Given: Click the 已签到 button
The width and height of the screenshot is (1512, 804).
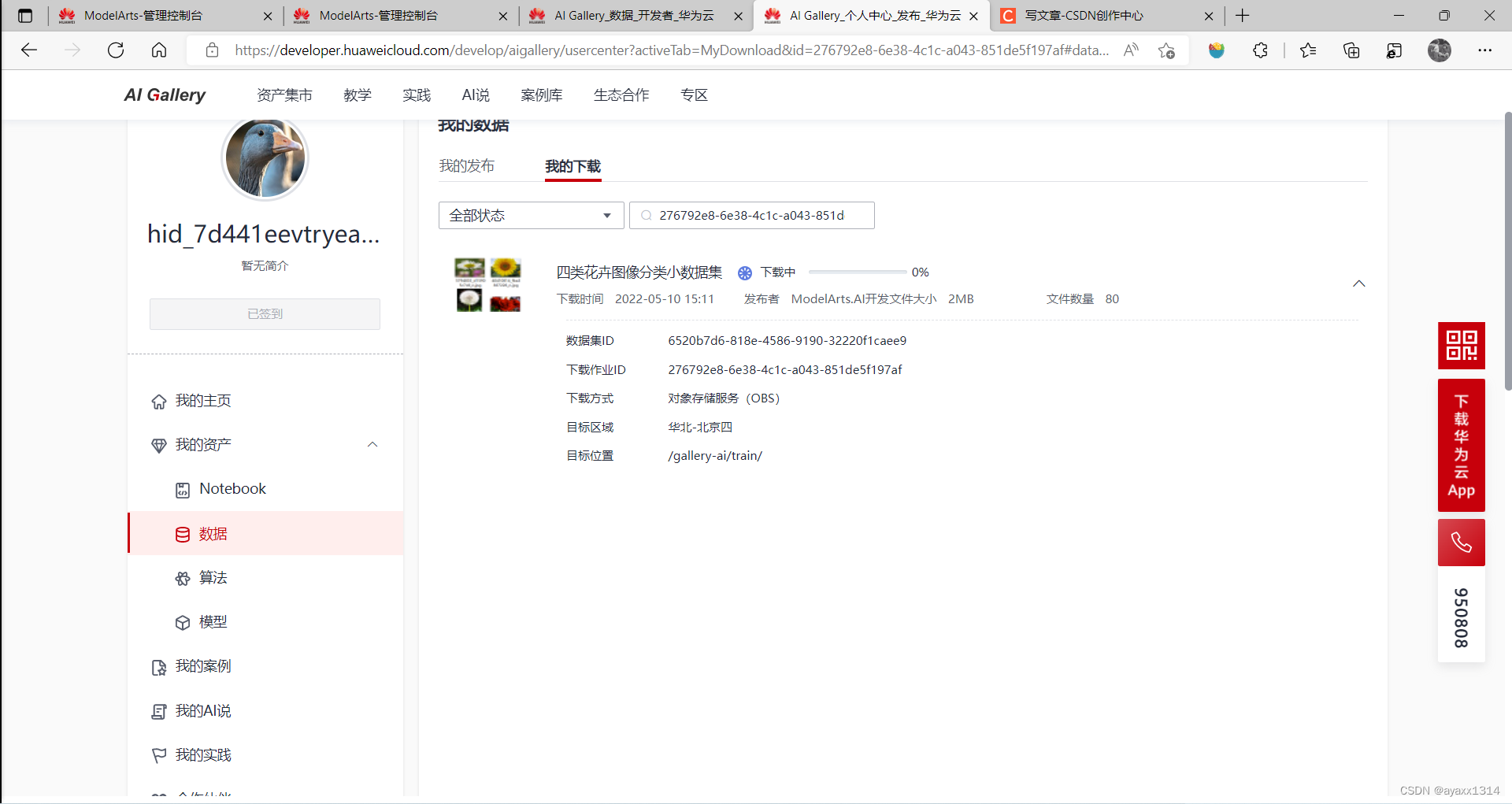Looking at the screenshot, I should 265,314.
